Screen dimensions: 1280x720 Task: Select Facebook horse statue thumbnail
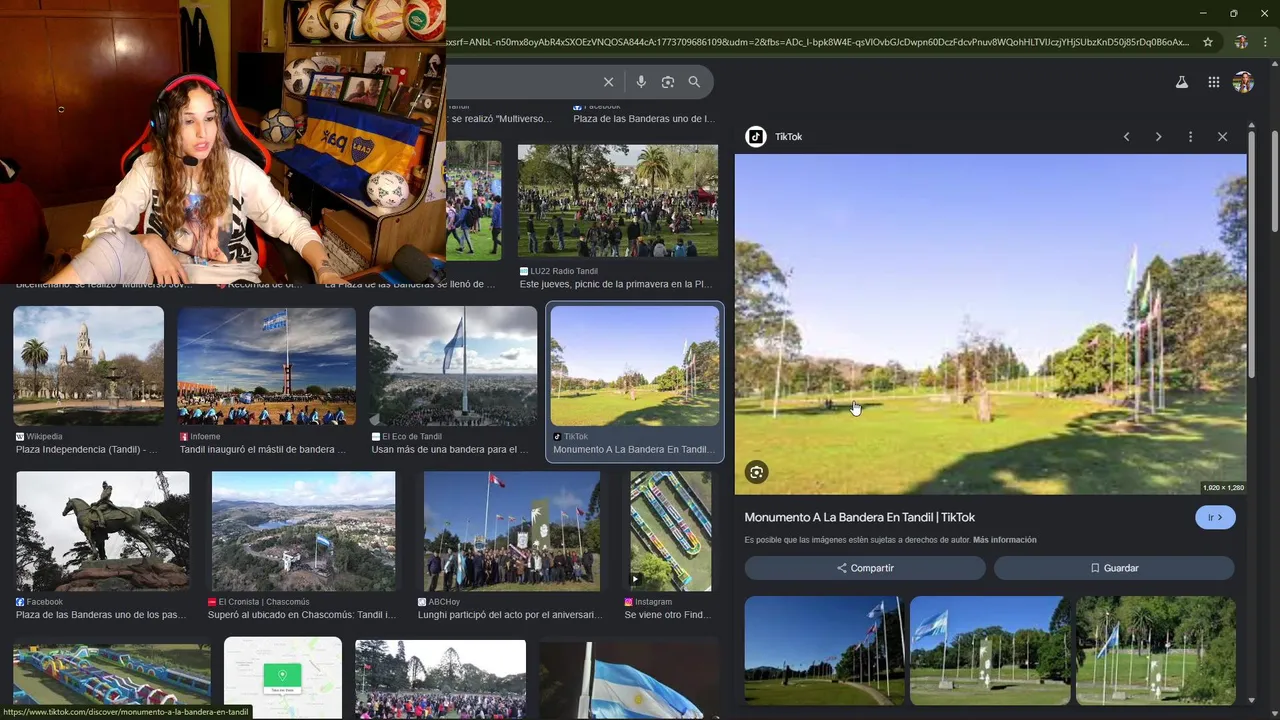102,531
